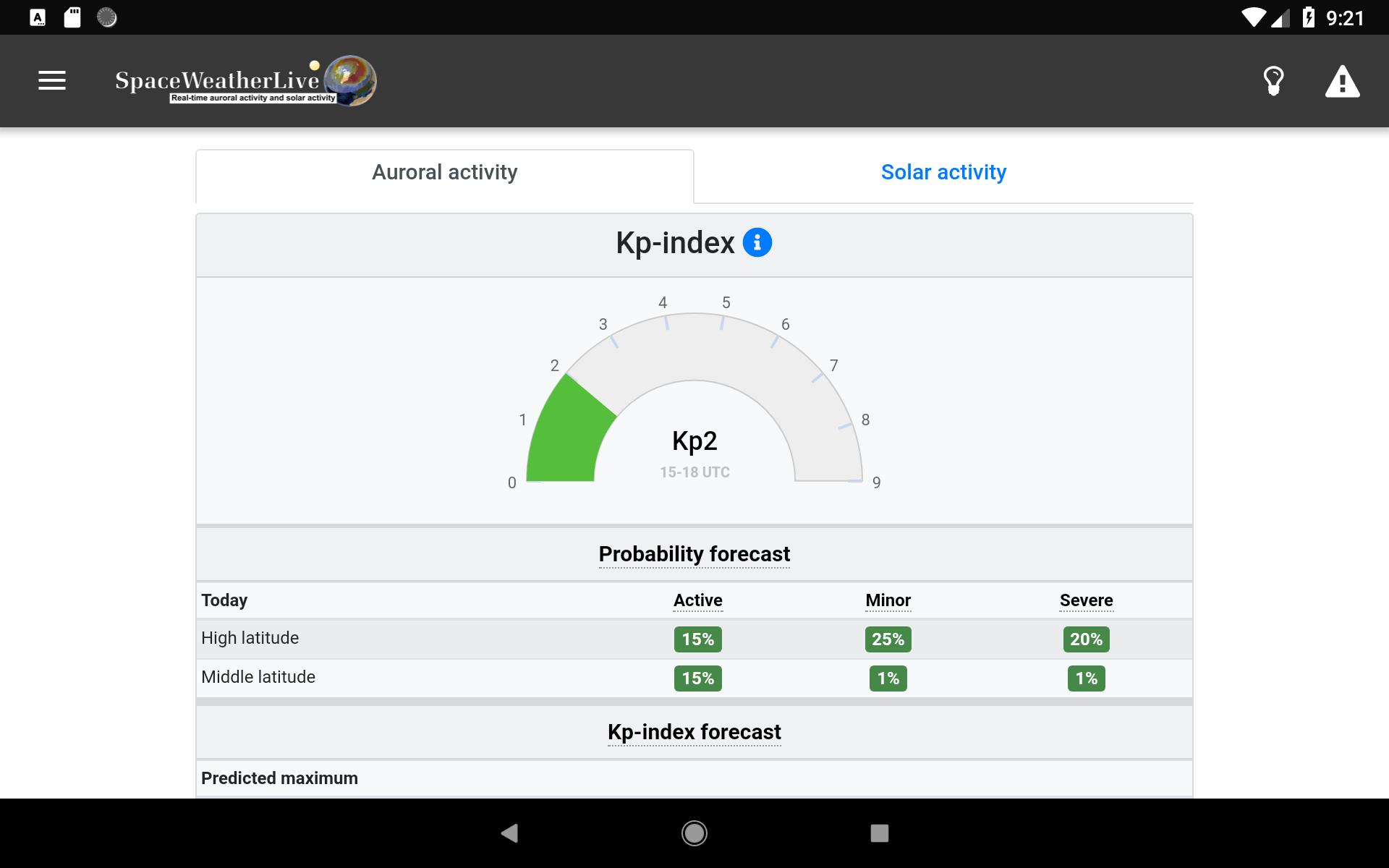
Task: Open the hamburger menu
Action: pos(52,81)
